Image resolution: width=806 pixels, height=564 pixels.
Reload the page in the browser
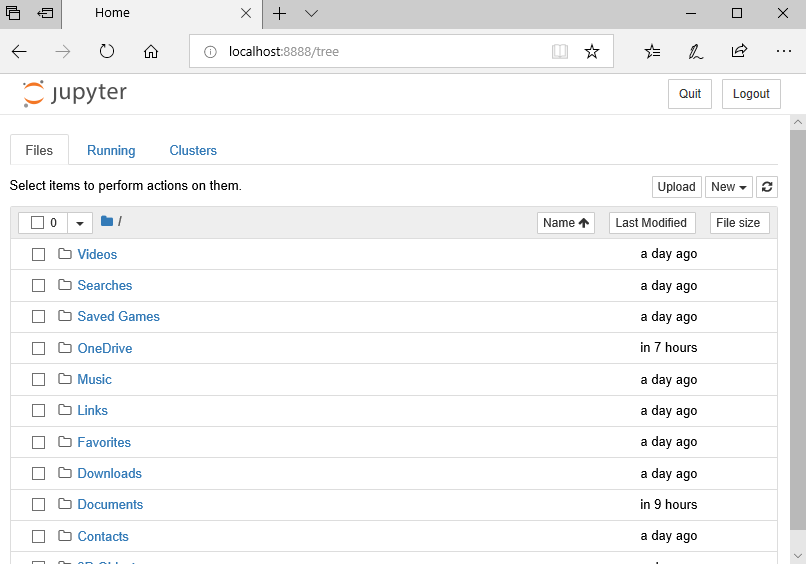pyautogui.click(x=107, y=51)
